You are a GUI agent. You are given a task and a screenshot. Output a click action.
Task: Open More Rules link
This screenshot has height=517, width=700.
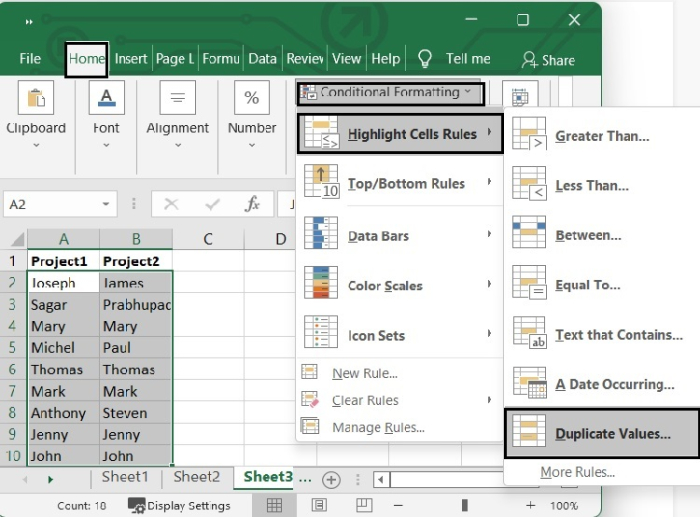click(577, 472)
